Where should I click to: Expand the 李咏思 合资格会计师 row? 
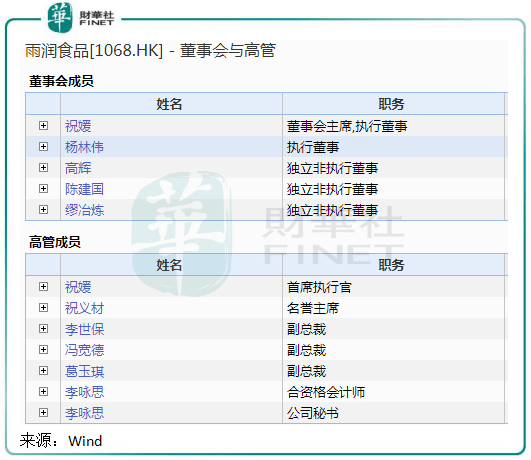pos(43,392)
